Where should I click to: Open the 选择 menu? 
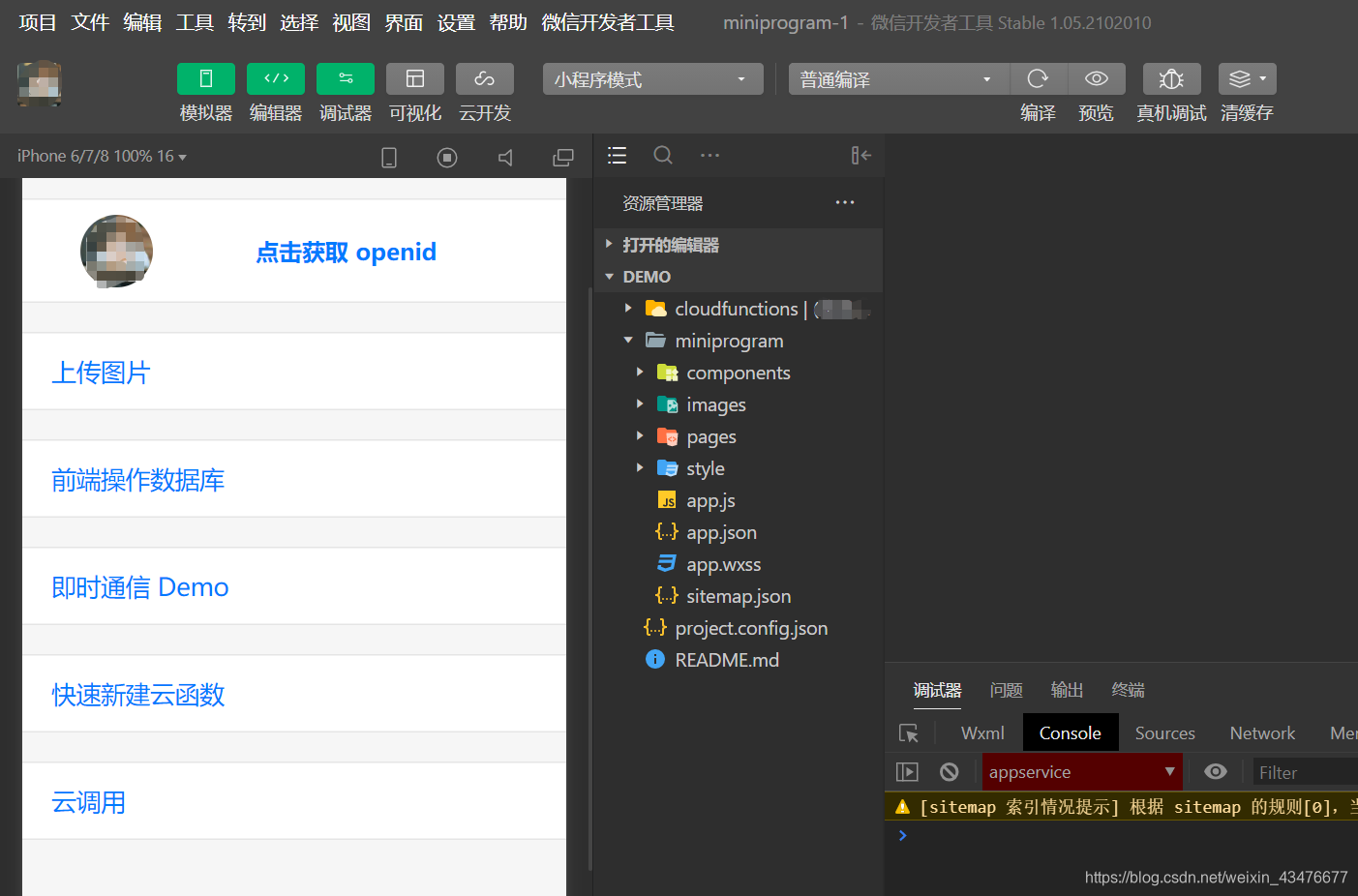coord(299,22)
